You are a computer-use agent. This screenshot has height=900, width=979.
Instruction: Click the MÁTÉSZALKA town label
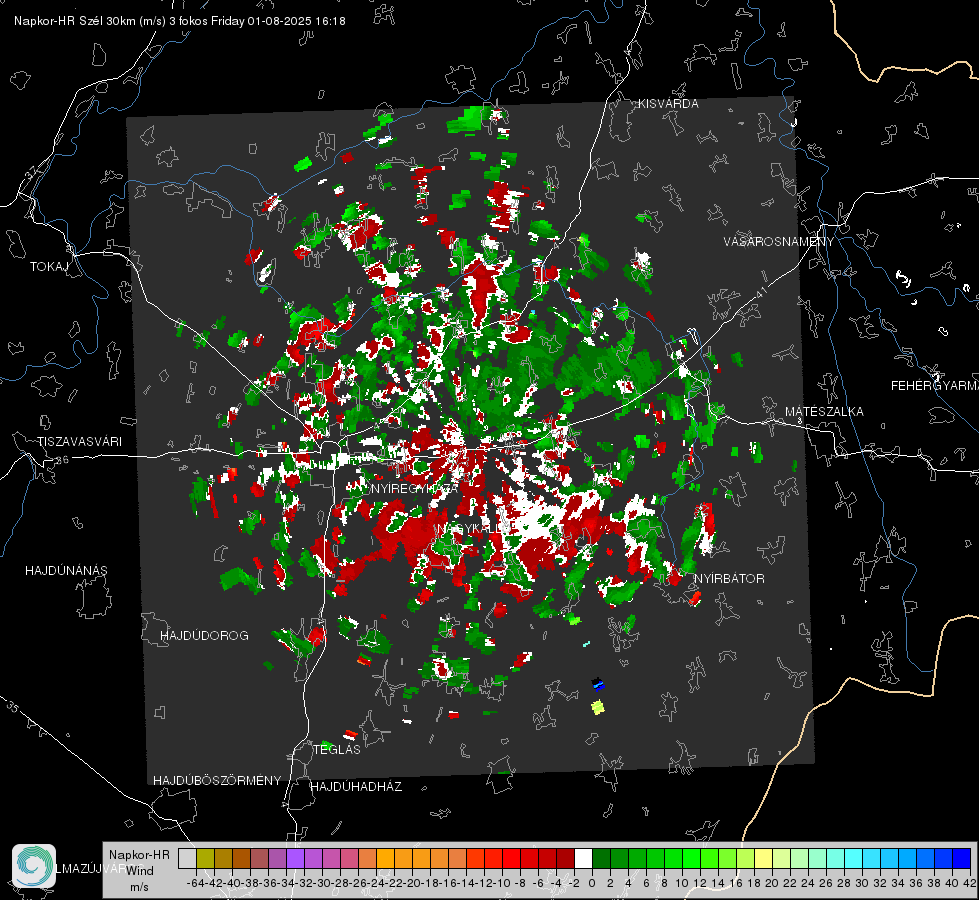coord(824,412)
